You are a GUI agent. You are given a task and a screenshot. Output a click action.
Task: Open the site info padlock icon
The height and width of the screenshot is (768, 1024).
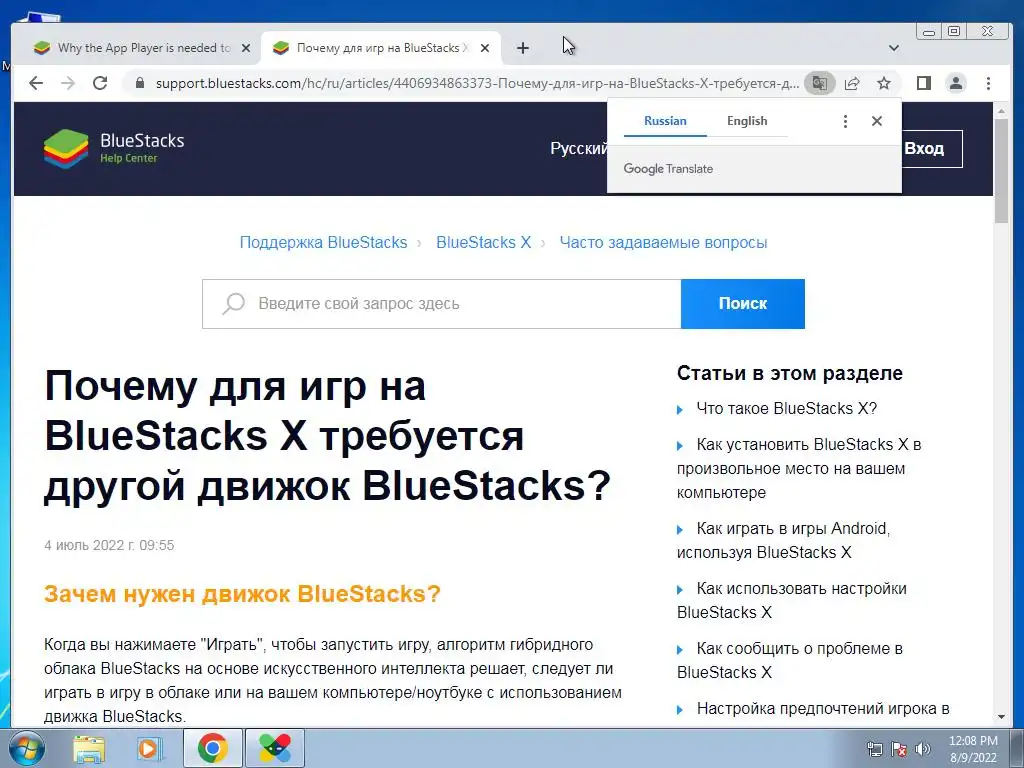139,83
